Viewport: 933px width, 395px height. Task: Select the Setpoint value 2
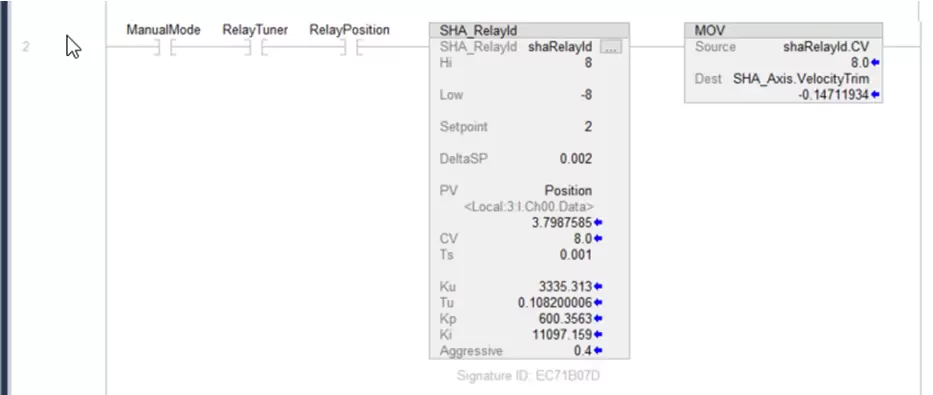click(x=588, y=127)
